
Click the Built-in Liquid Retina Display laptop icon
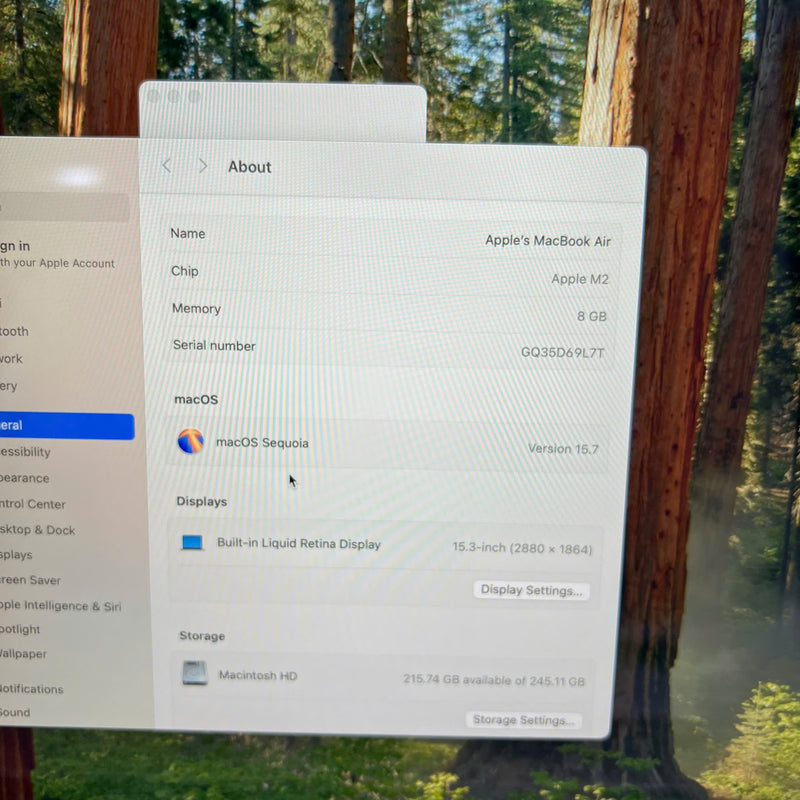pyautogui.click(x=192, y=543)
